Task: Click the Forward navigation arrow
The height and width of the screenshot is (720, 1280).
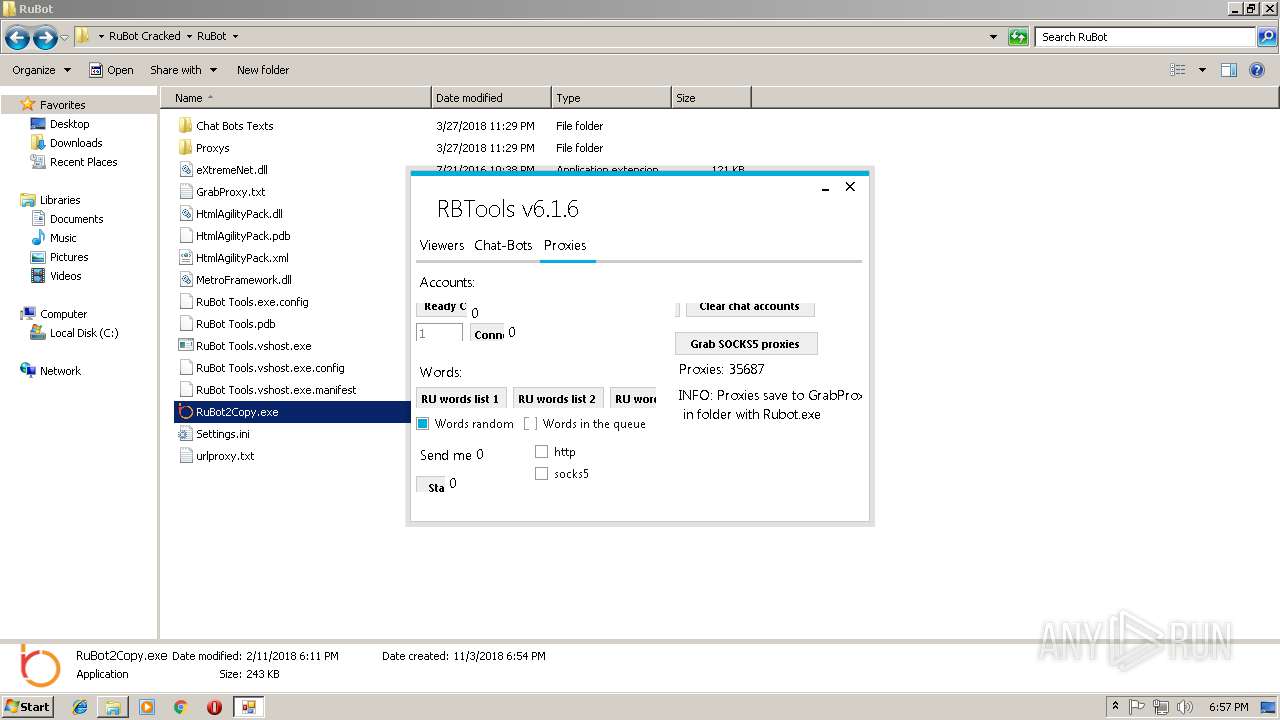Action: point(45,38)
